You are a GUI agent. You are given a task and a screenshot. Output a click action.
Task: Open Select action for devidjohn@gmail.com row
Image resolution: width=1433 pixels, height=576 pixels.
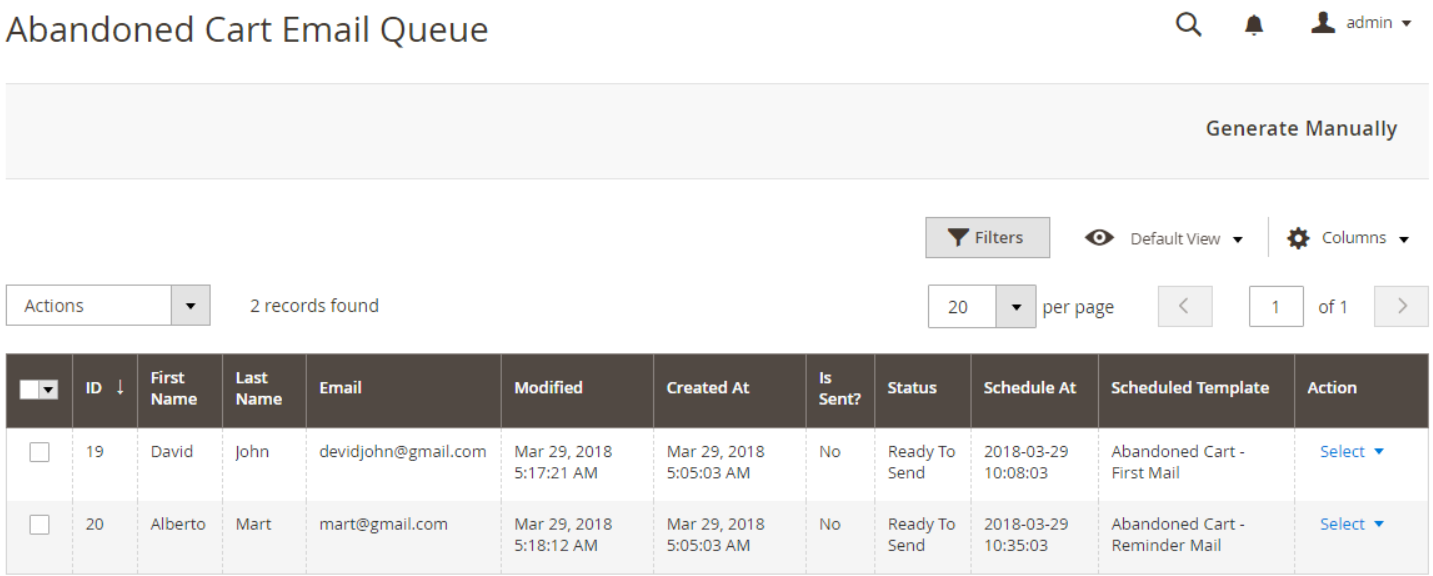click(1352, 452)
